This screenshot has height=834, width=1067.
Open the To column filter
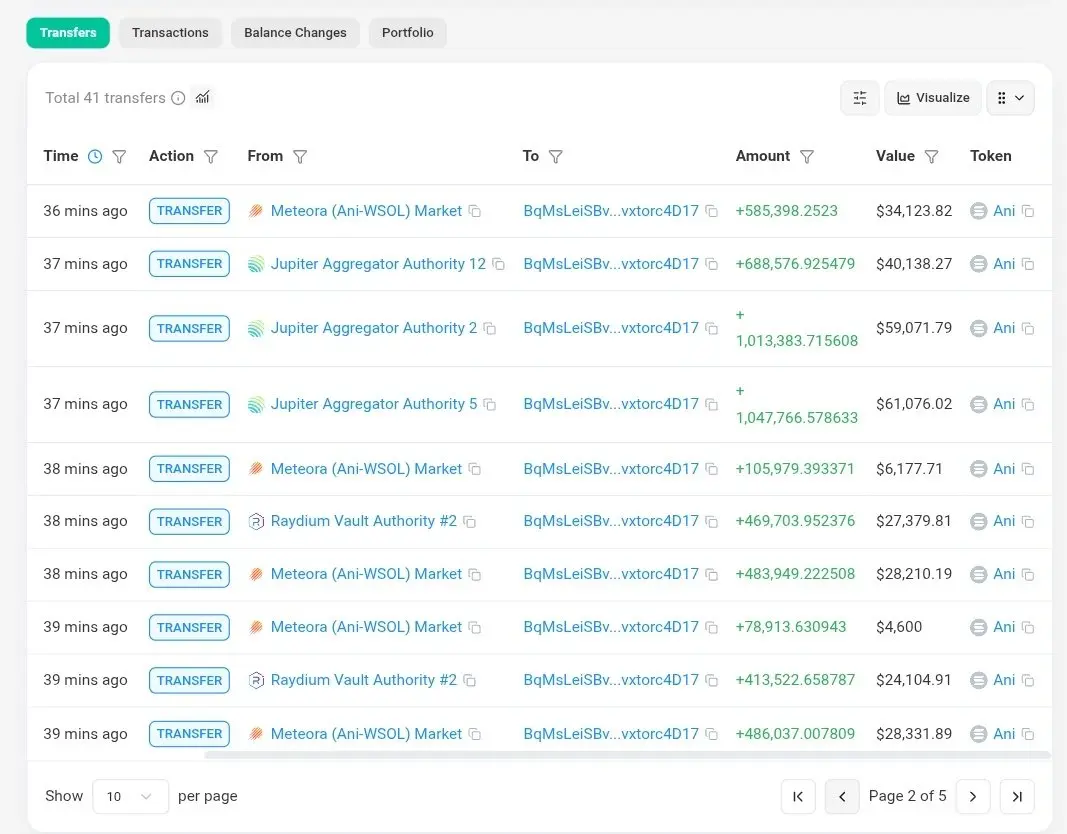[556, 156]
